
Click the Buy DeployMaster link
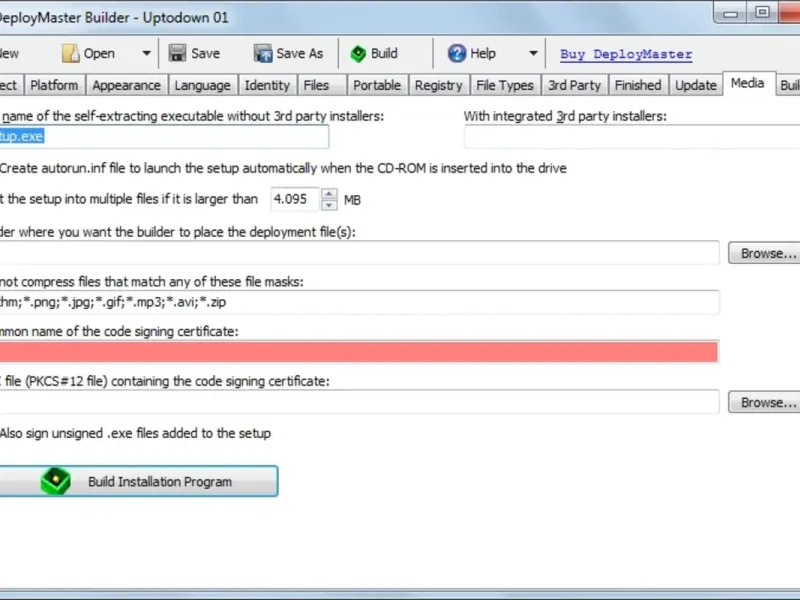pyautogui.click(x=626, y=54)
